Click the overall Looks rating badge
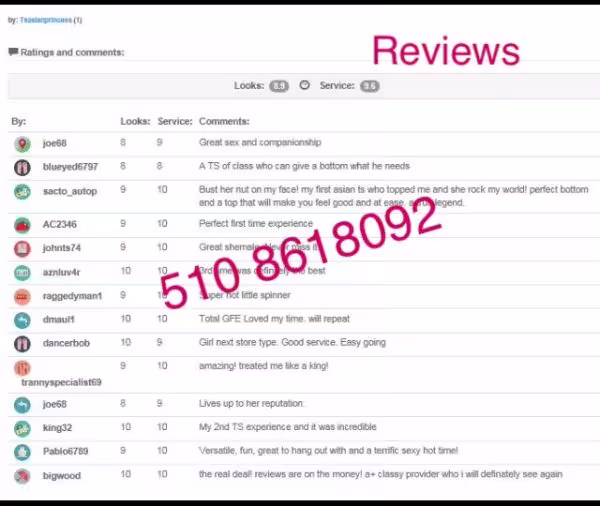 click(x=278, y=87)
